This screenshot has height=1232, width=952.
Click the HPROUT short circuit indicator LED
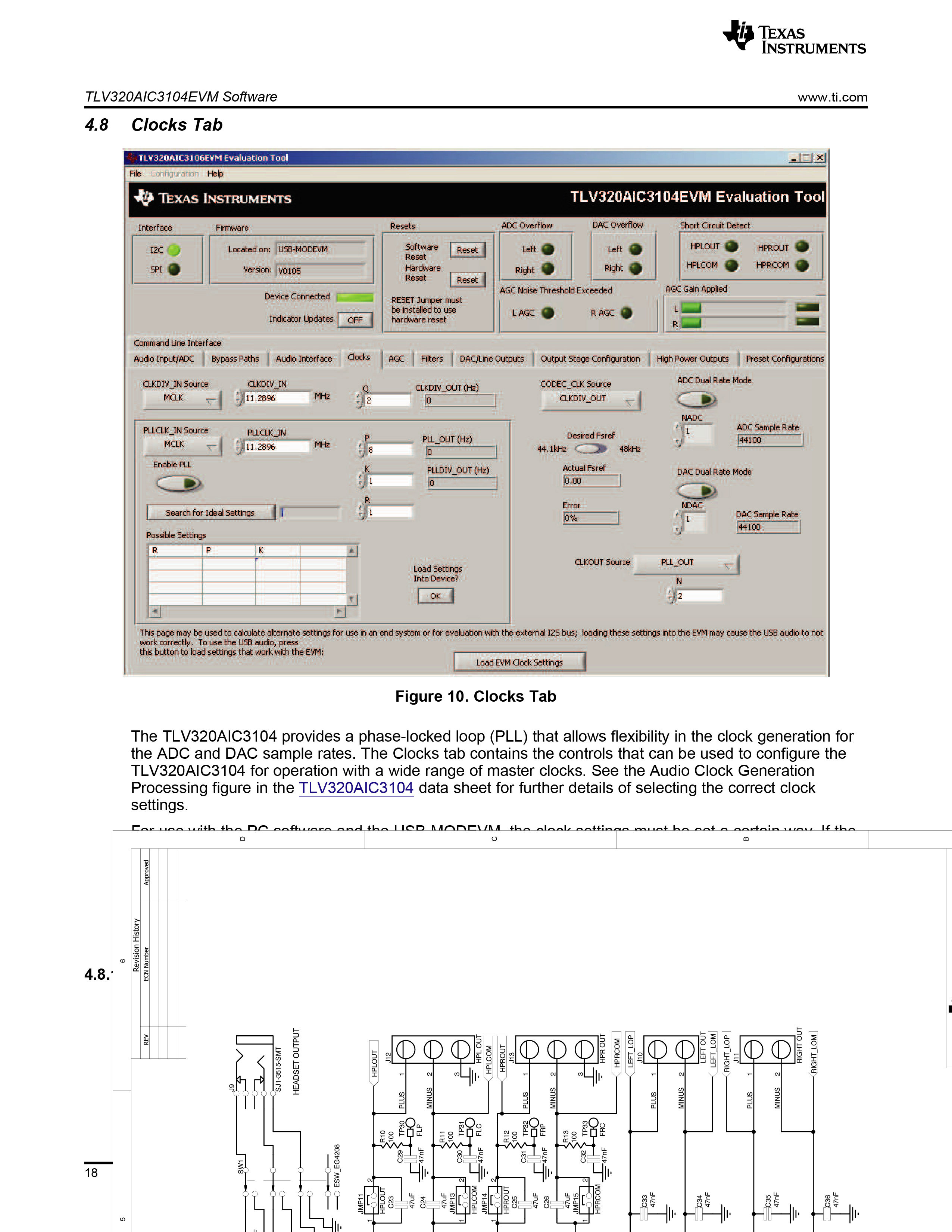[x=802, y=247]
